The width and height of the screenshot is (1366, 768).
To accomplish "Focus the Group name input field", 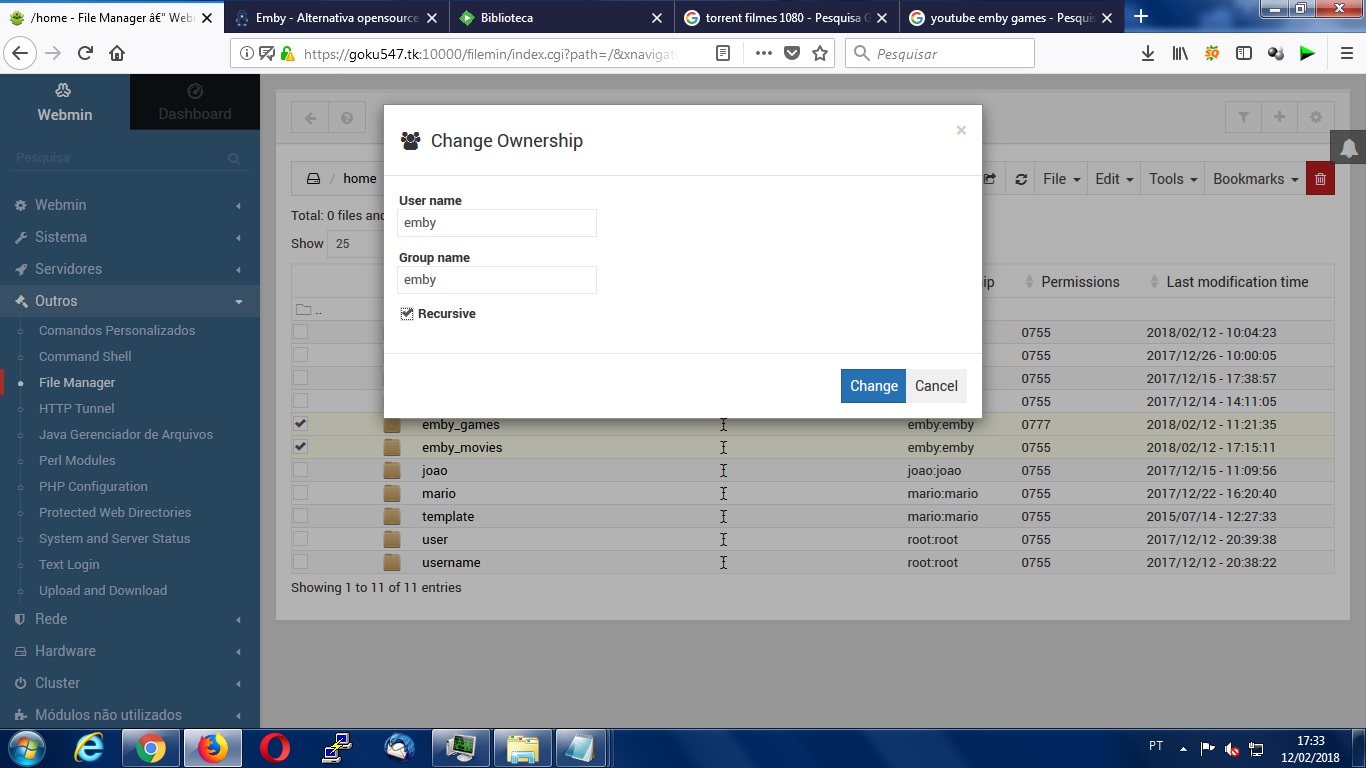I will [497, 280].
